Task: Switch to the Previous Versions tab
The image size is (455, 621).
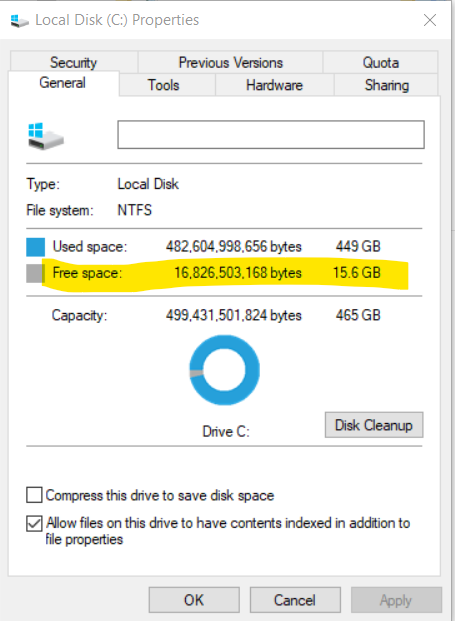Action: [x=230, y=62]
